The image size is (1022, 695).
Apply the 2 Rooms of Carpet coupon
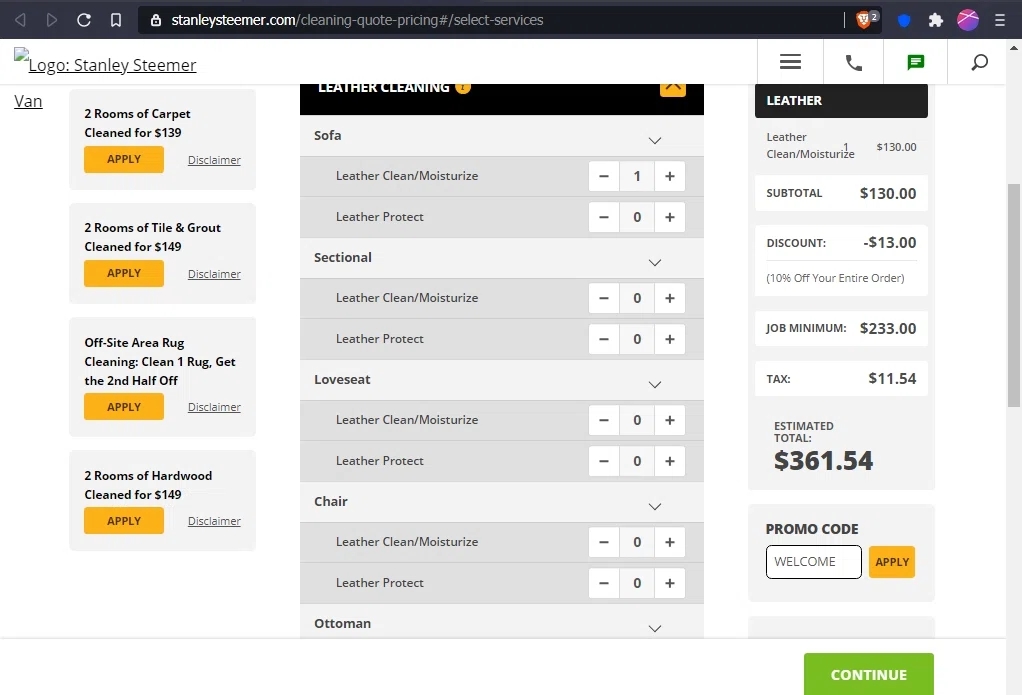(x=124, y=159)
